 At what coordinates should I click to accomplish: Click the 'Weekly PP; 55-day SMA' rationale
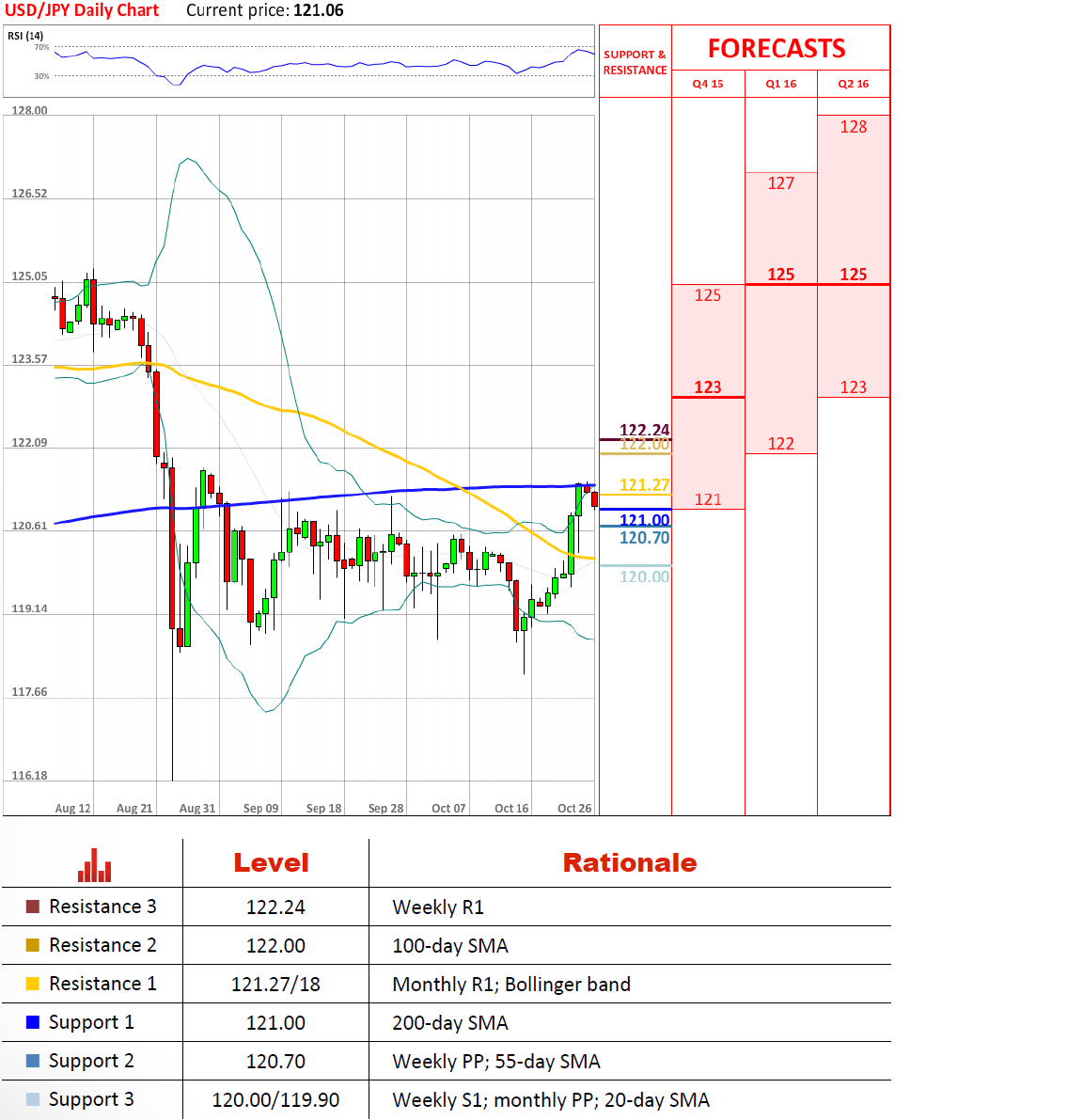click(x=496, y=1062)
